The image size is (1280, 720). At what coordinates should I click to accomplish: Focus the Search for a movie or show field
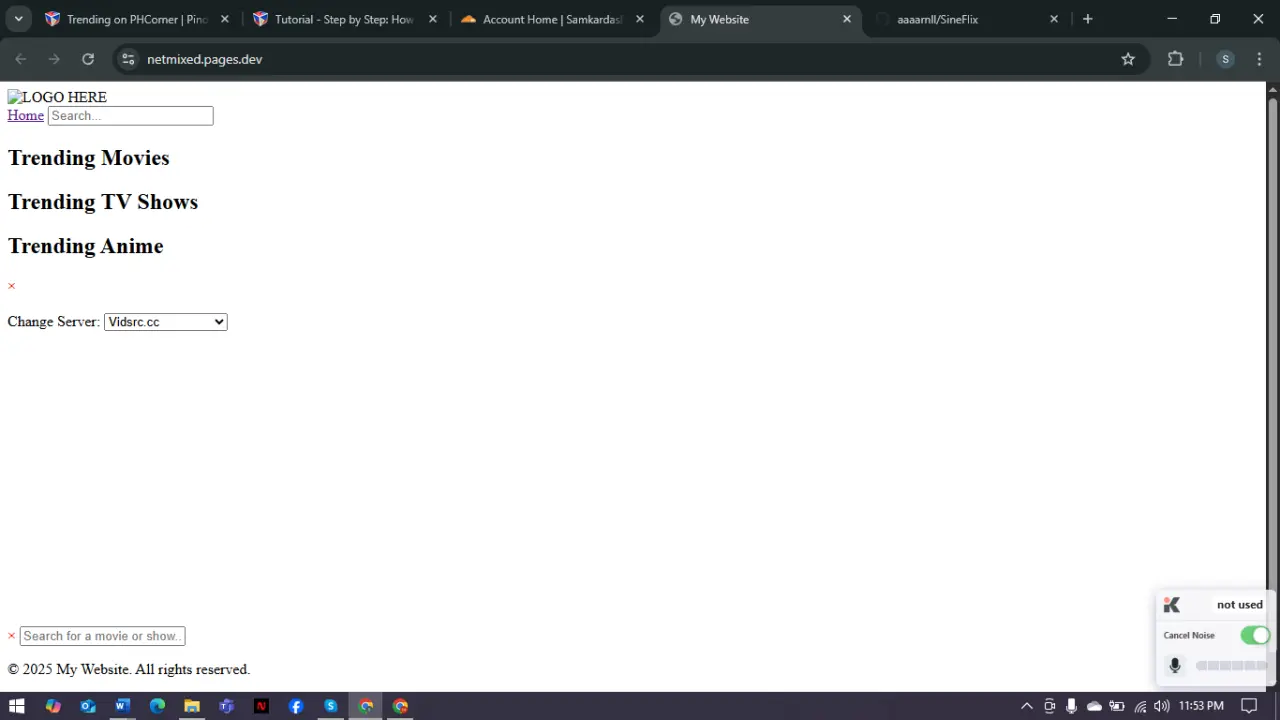pos(103,636)
